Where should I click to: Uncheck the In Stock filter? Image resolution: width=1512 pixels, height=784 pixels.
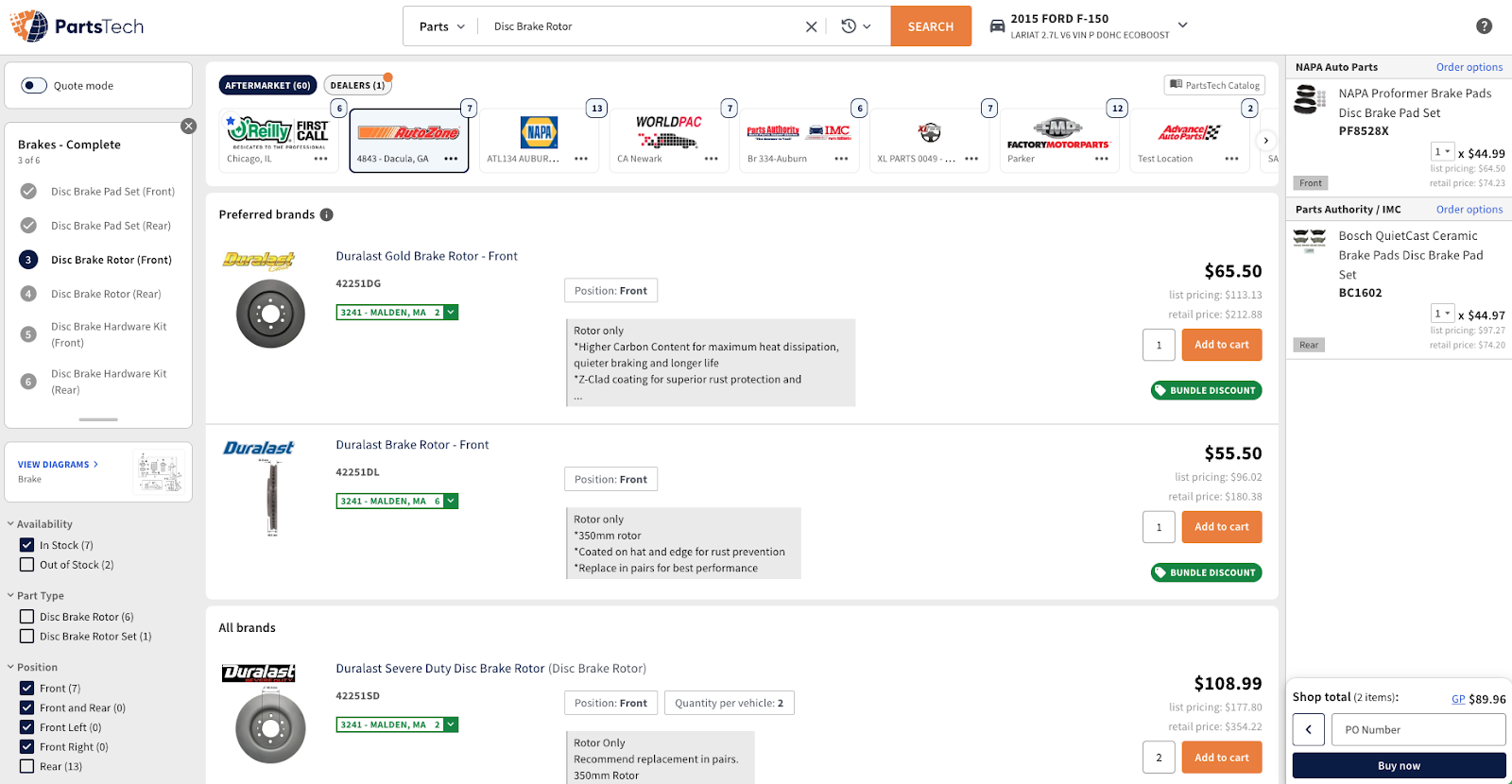tap(26, 545)
